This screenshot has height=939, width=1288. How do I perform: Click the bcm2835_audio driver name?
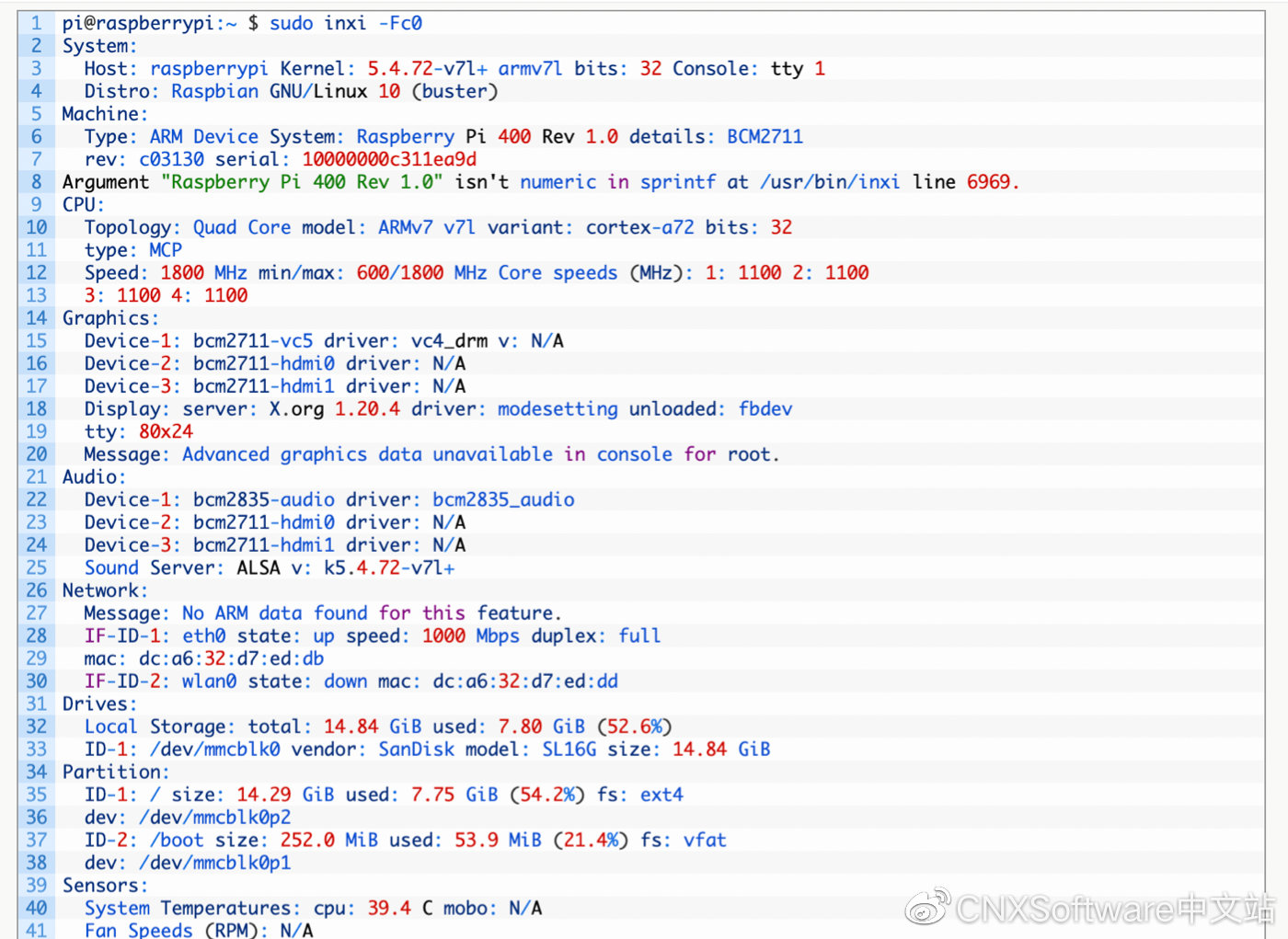(503, 499)
